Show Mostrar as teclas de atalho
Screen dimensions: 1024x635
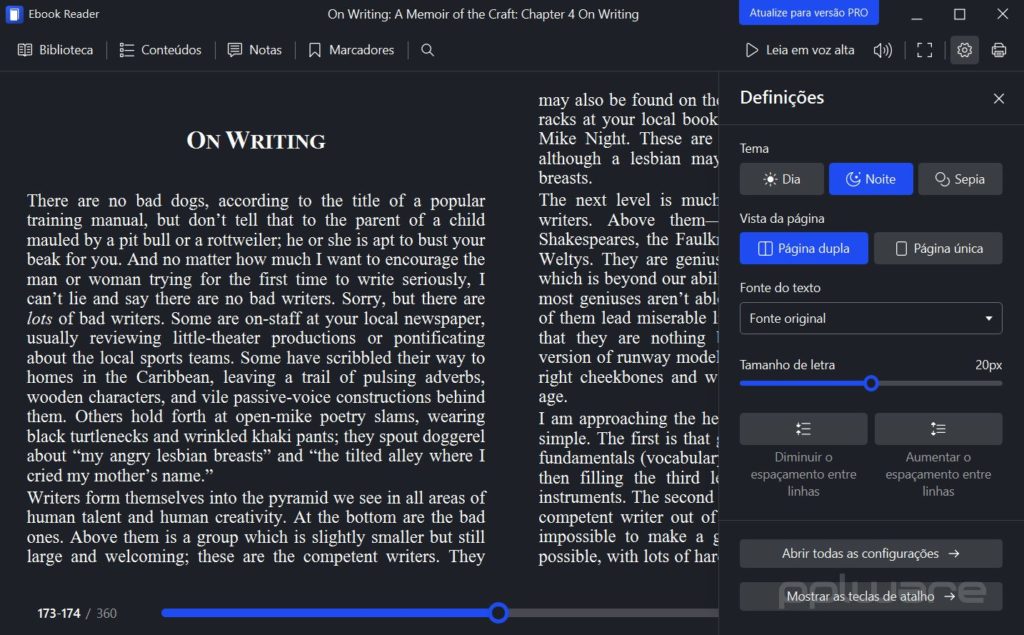[870, 596]
